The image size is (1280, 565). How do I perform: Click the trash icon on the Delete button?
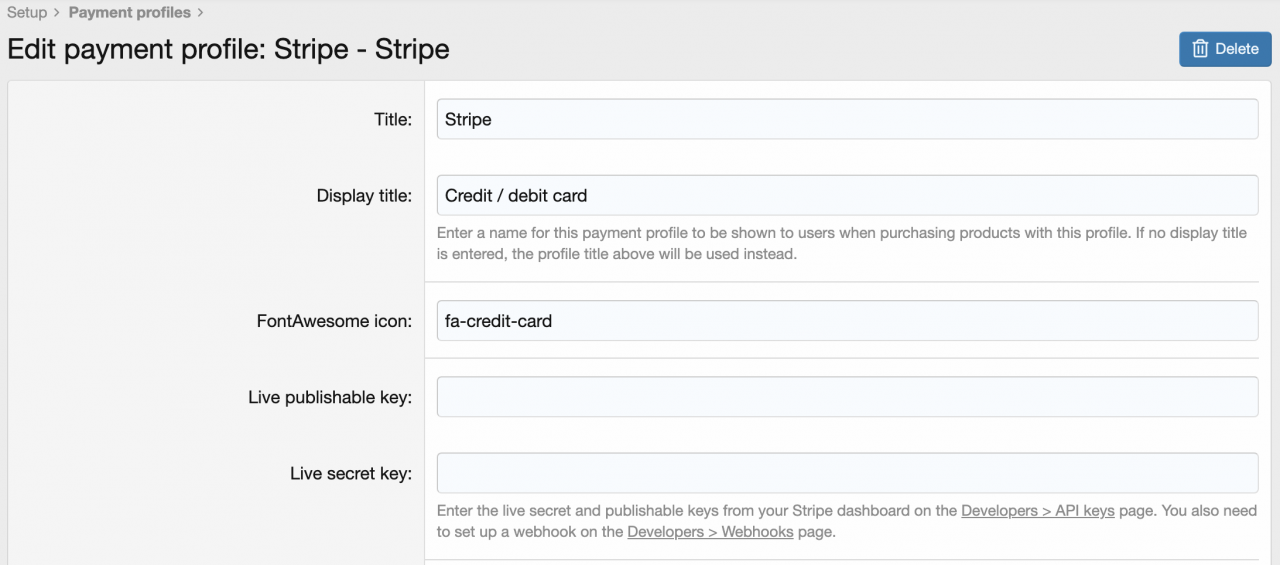tap(1201, 49)
